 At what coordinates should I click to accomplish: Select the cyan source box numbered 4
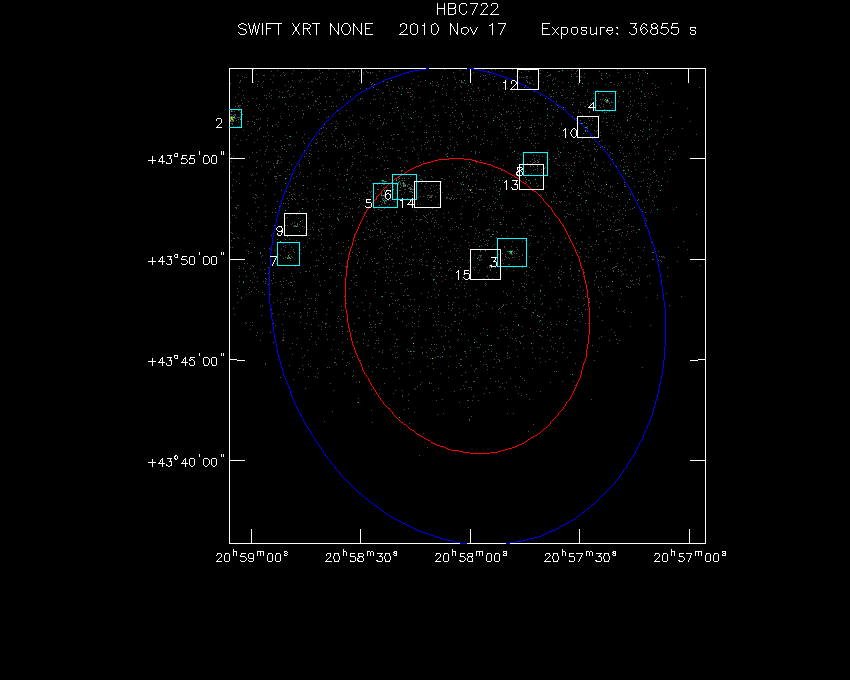(606, 101)
